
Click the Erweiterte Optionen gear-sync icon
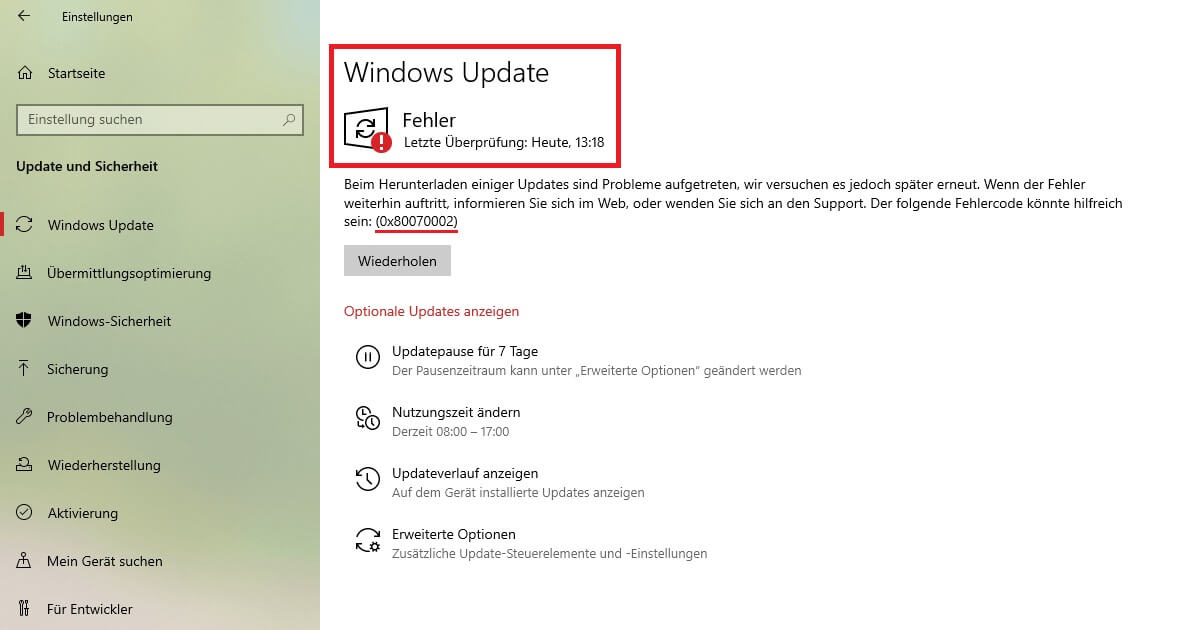(367, 540)
